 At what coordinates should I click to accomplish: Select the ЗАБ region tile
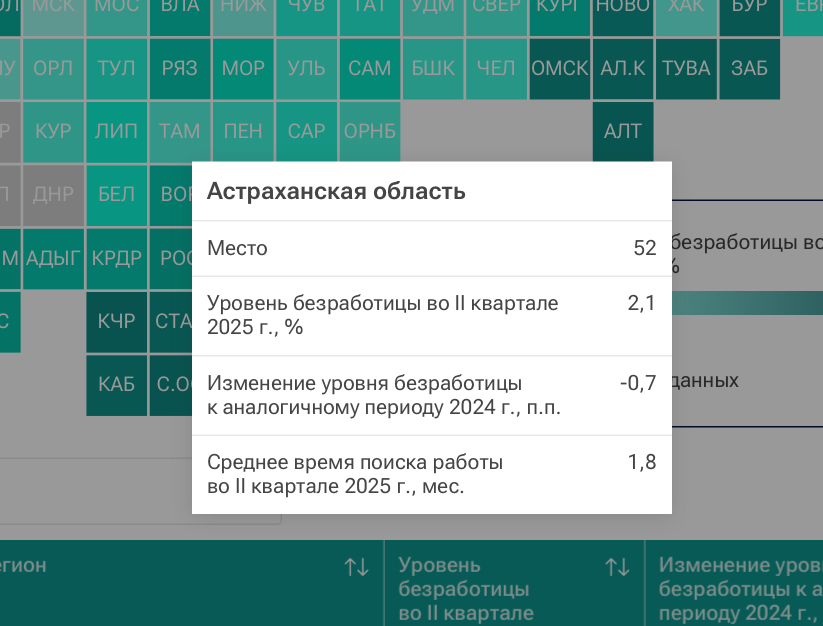coord(749,69)
